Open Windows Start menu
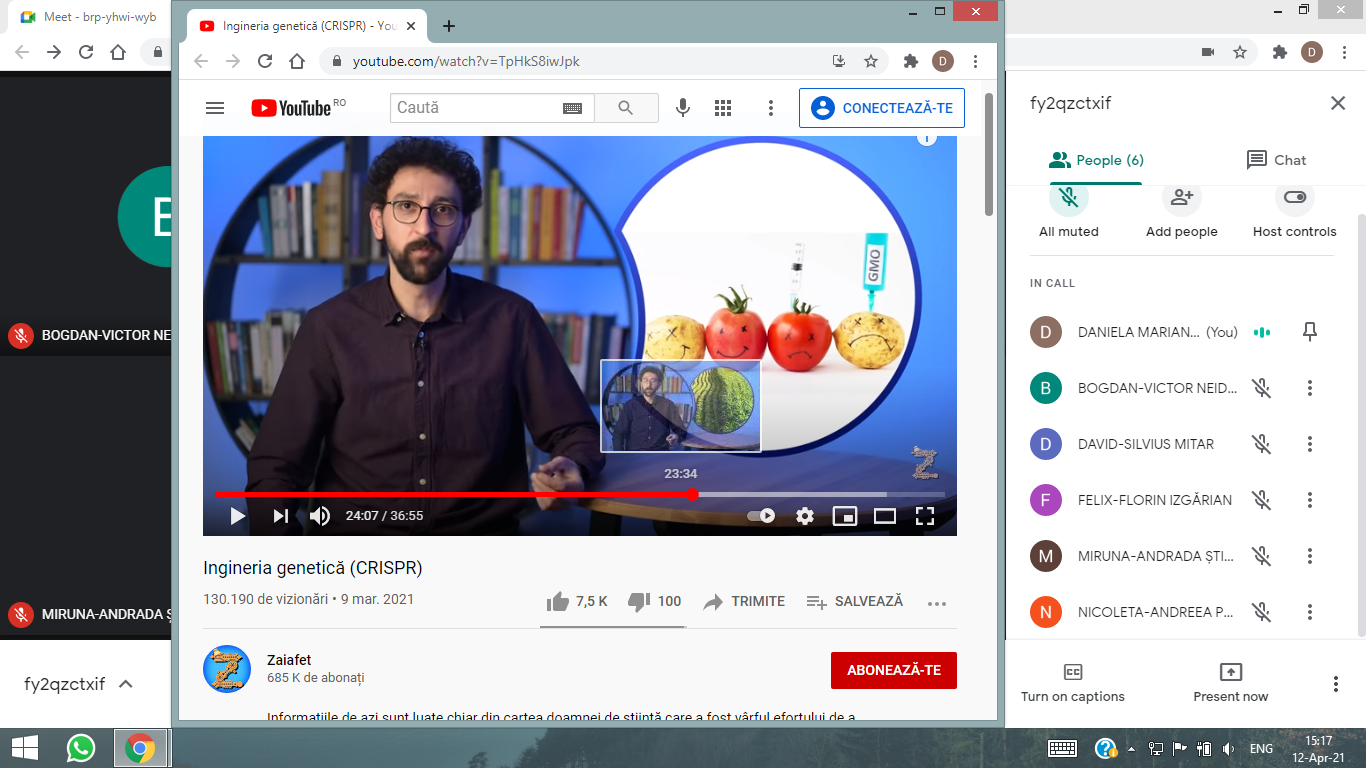 [25, 748]
